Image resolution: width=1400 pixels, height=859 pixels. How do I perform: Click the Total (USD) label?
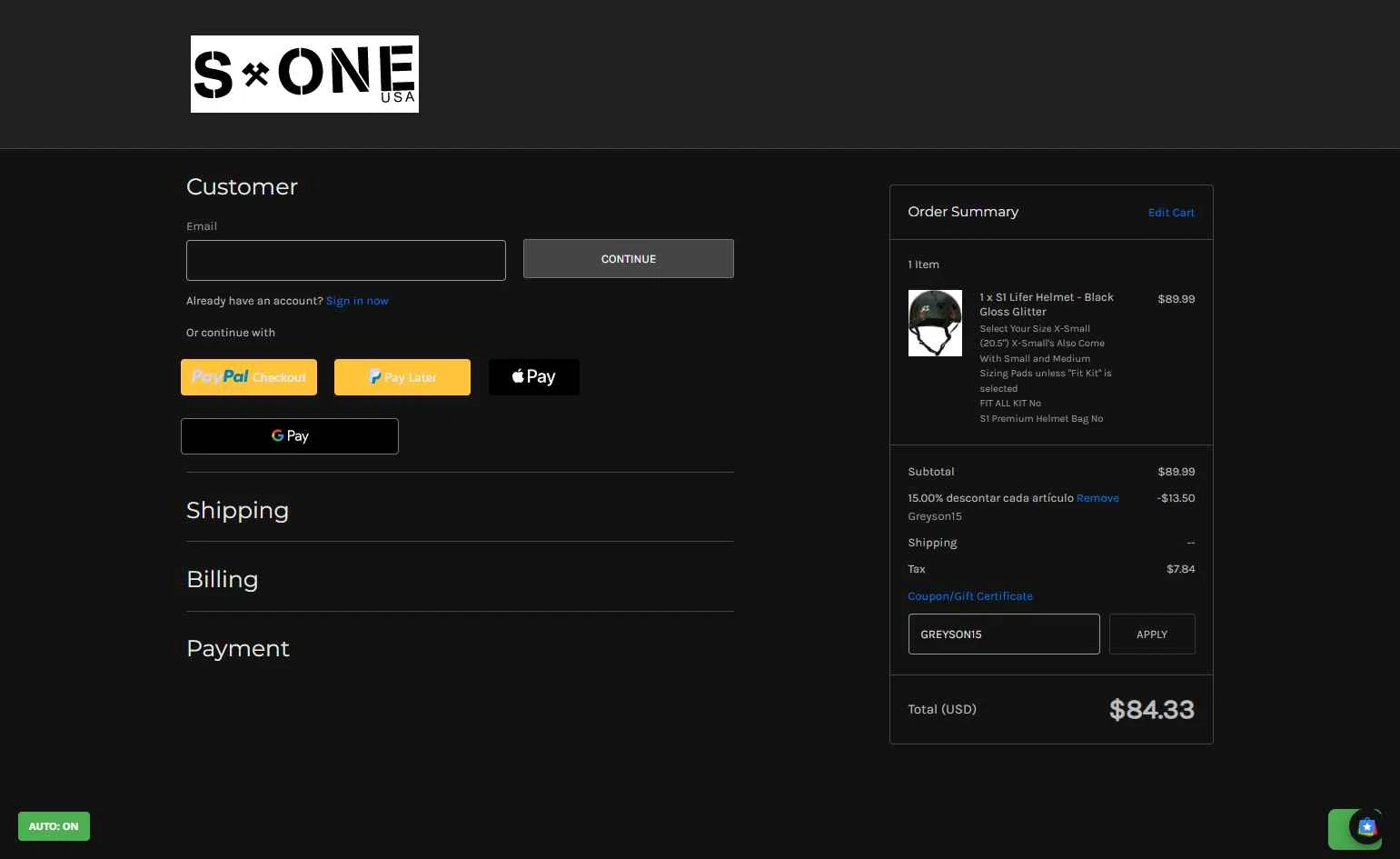point(942,709)
